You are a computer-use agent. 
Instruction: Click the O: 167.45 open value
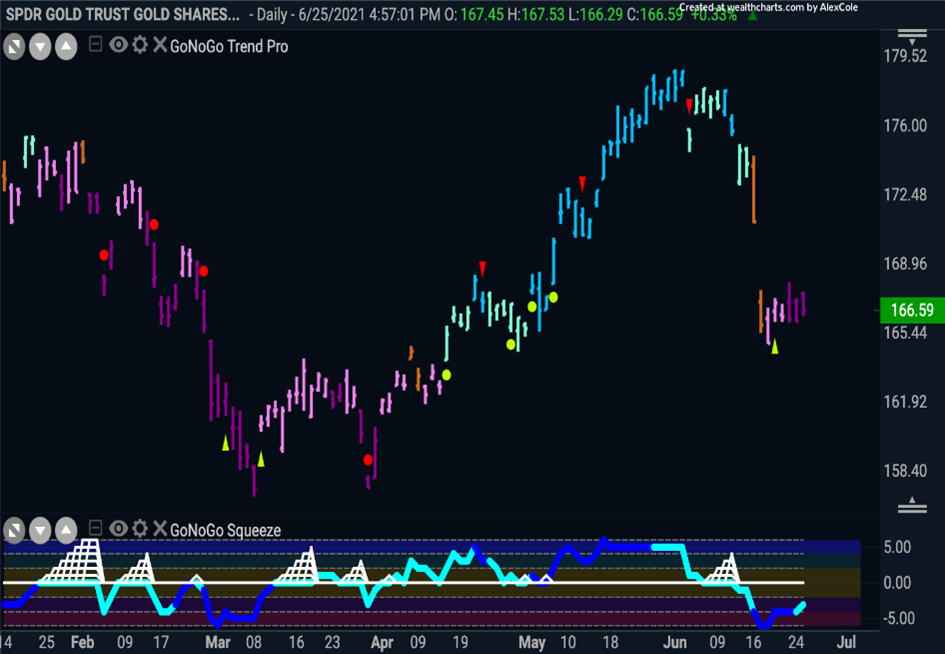[x=474, y=14]
